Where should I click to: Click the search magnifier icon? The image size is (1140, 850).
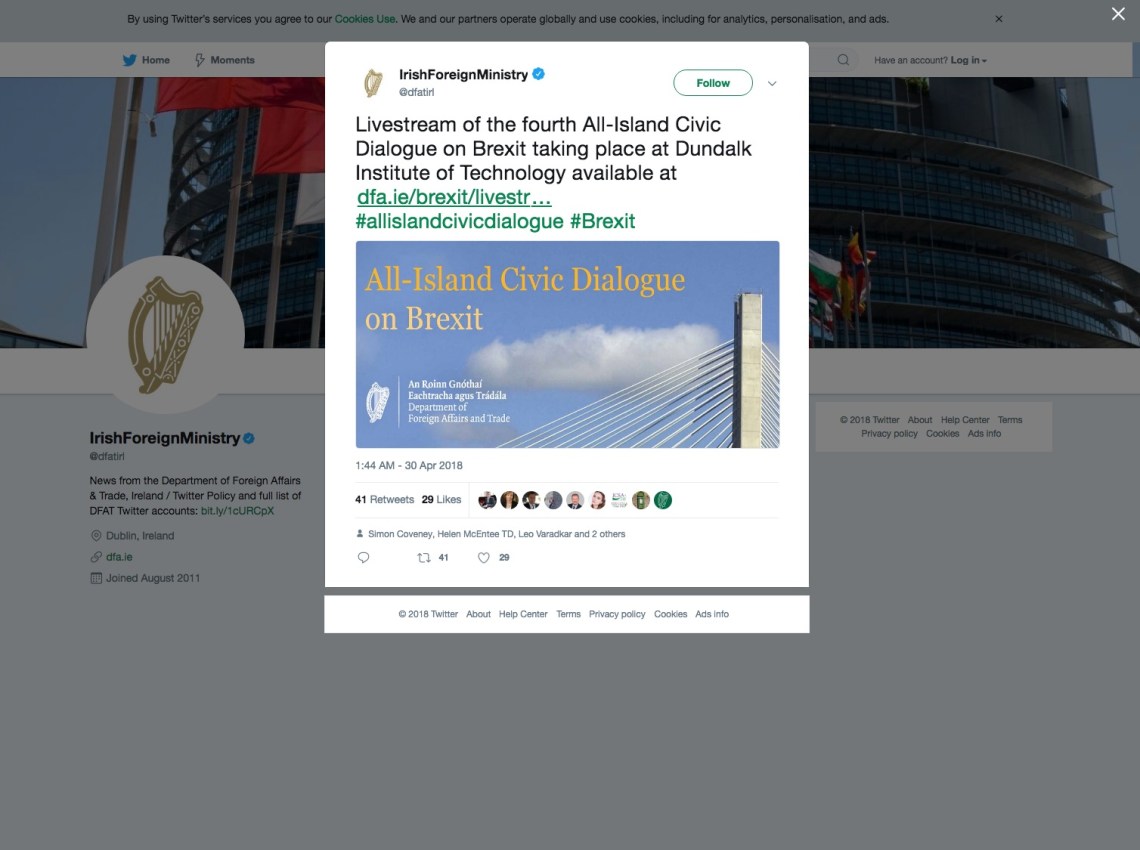pos(843,60)
